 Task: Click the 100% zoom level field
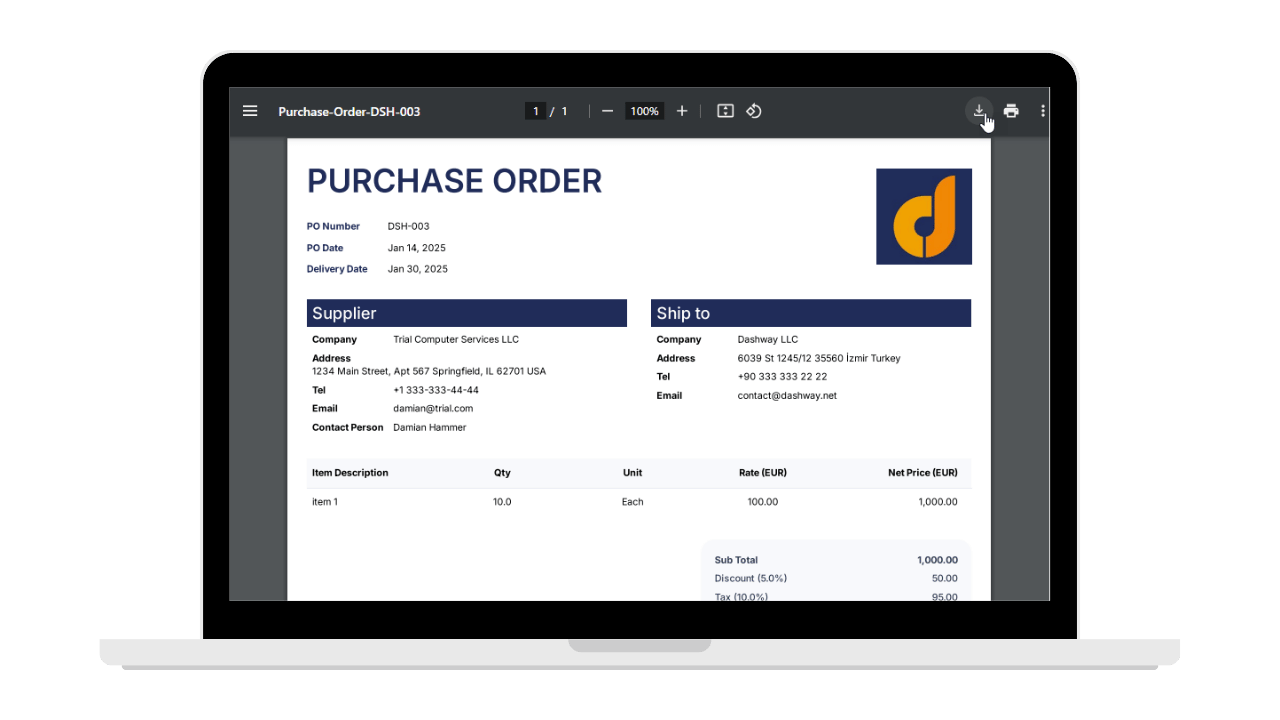click(645, 111)
